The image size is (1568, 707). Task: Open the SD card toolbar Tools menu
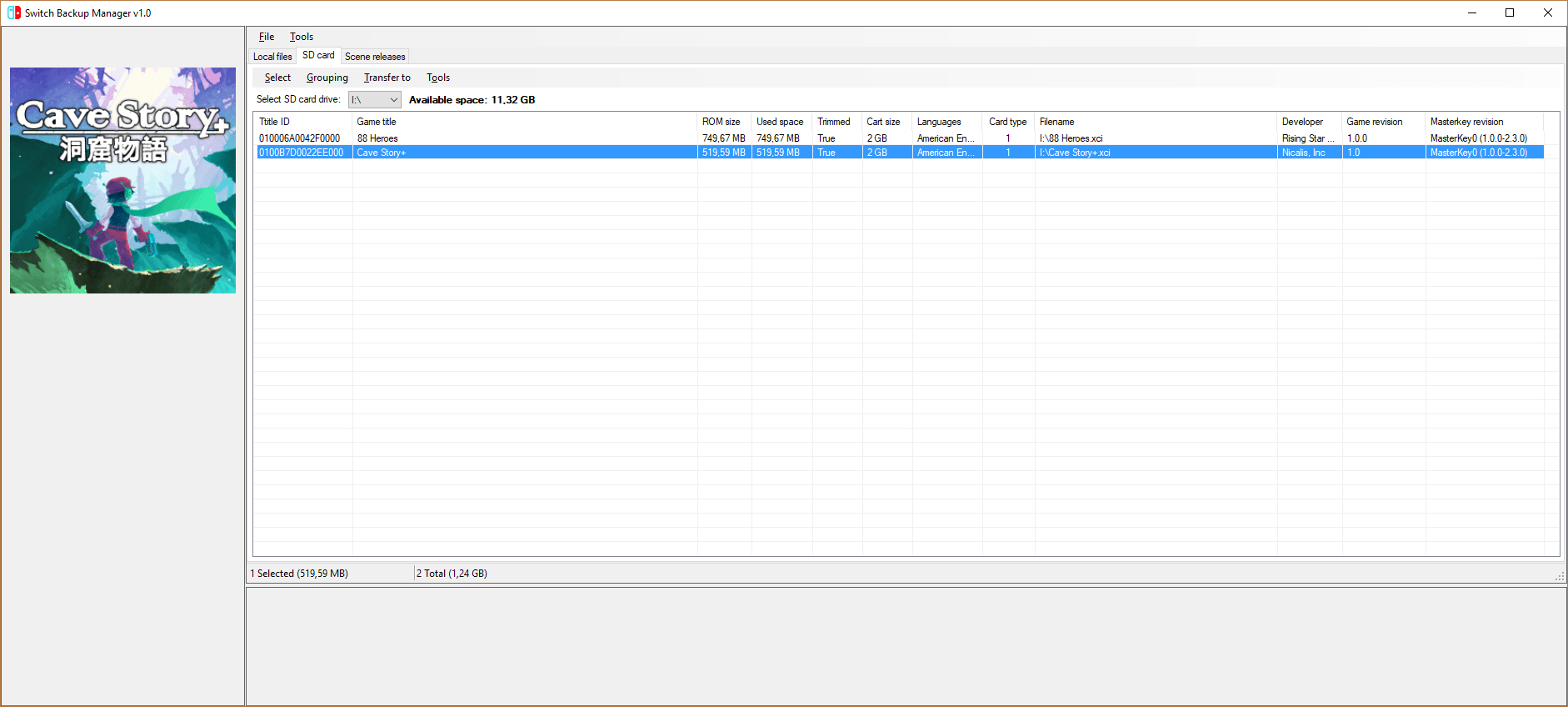click(437, 78)
